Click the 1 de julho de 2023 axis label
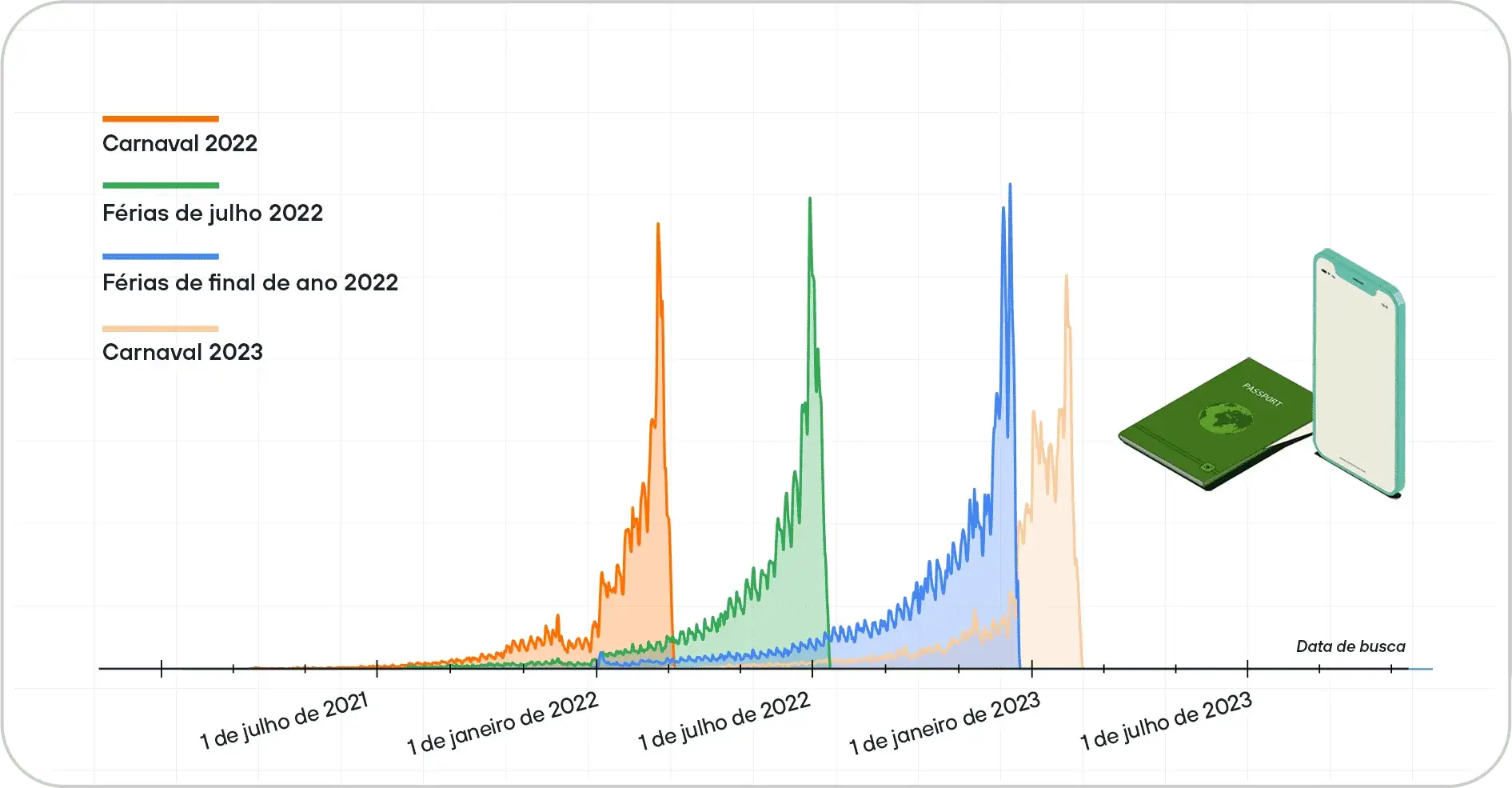The width and height of the screenshot is (1512, 788). tap(1166, 721)
